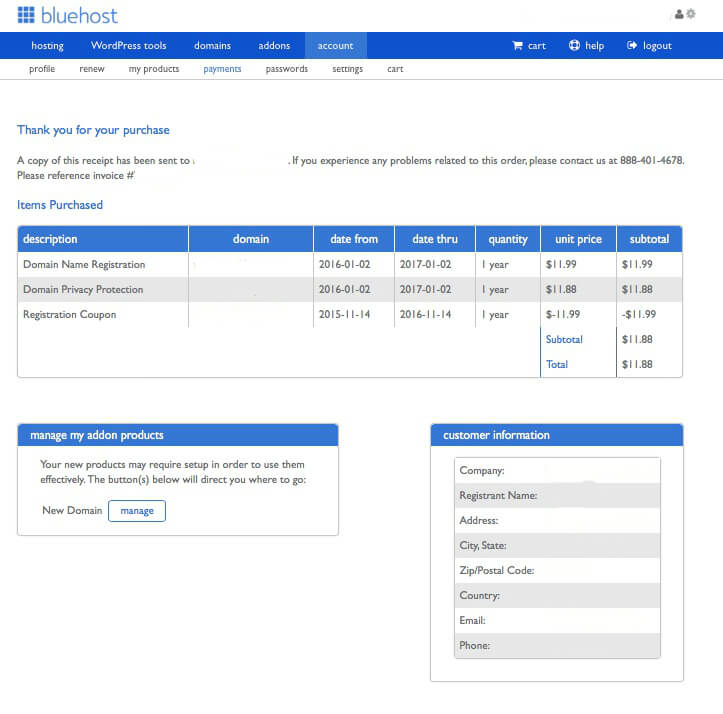Image resolution: width=723 pixels, height=714 pixels.
Task: Click cart link in the white sub-navigation
Action: pos(395,69)
